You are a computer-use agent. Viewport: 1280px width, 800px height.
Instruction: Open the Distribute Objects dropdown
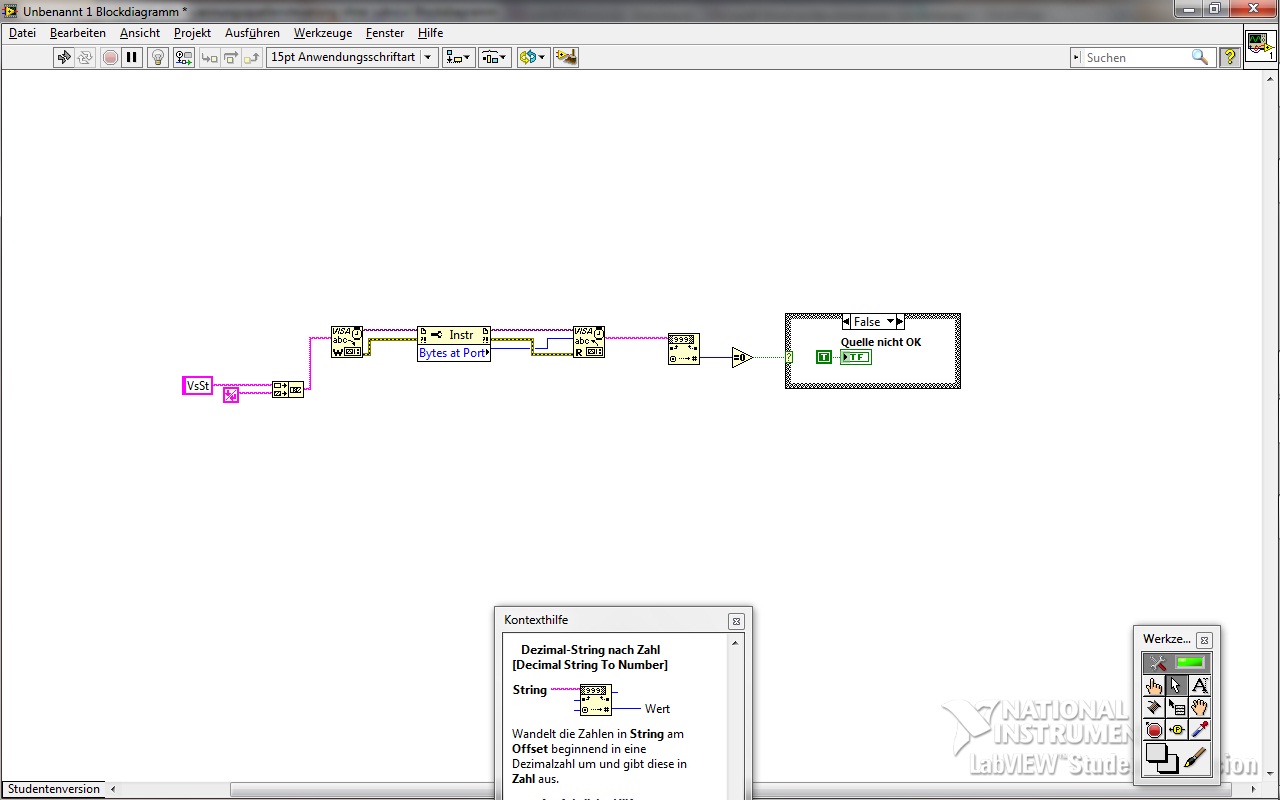495,57
